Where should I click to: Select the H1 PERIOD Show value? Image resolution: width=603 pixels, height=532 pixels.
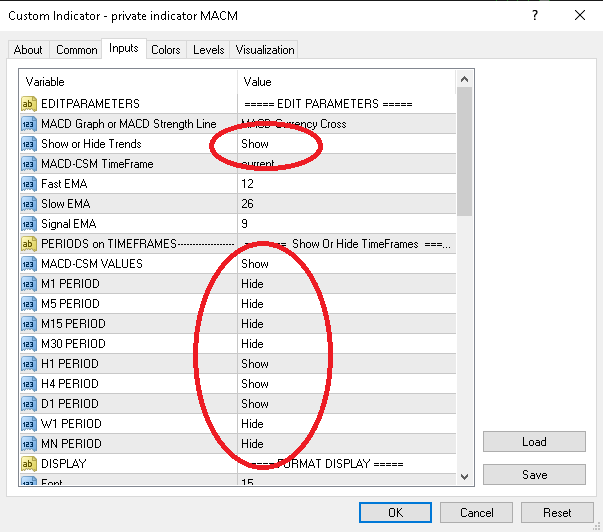tap(255, 364)
